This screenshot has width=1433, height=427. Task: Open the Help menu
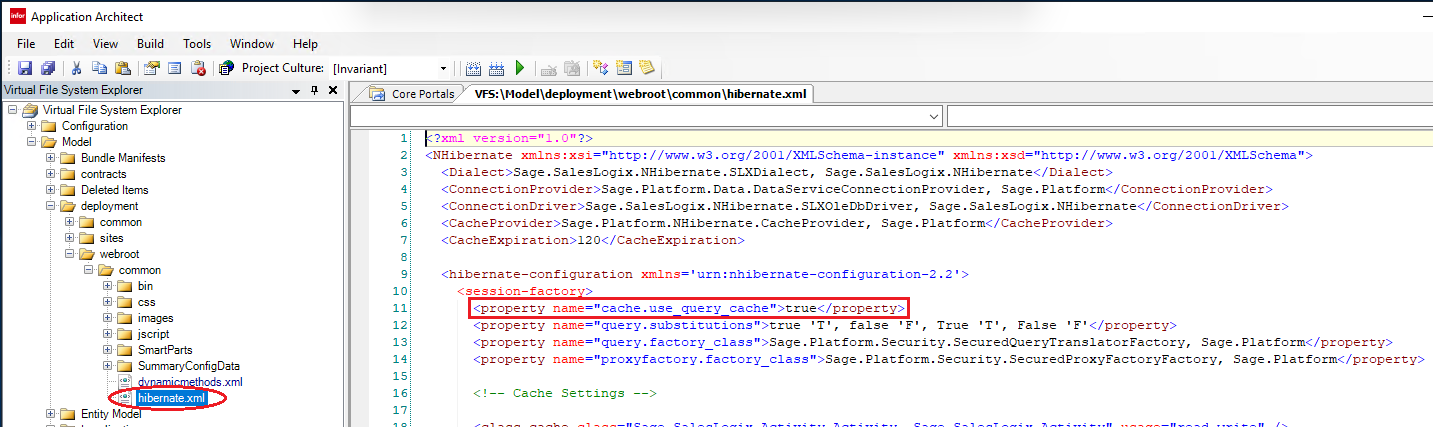click(x=305, y=44)
